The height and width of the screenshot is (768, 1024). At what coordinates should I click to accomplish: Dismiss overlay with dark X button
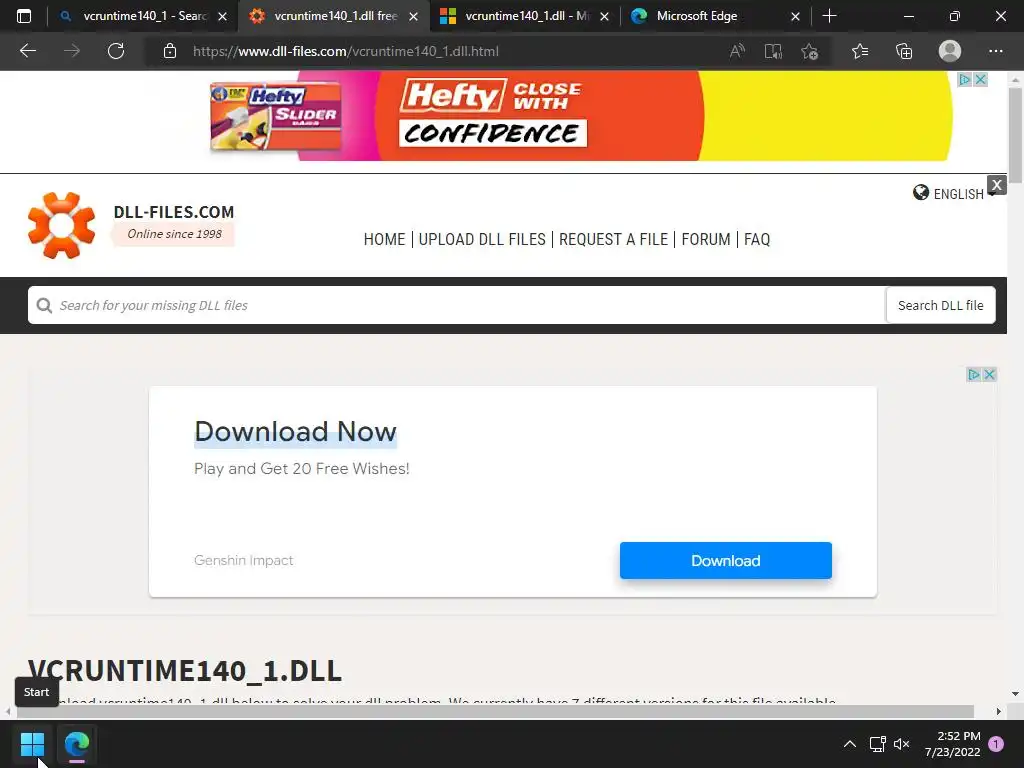click(x=997, y=185)
